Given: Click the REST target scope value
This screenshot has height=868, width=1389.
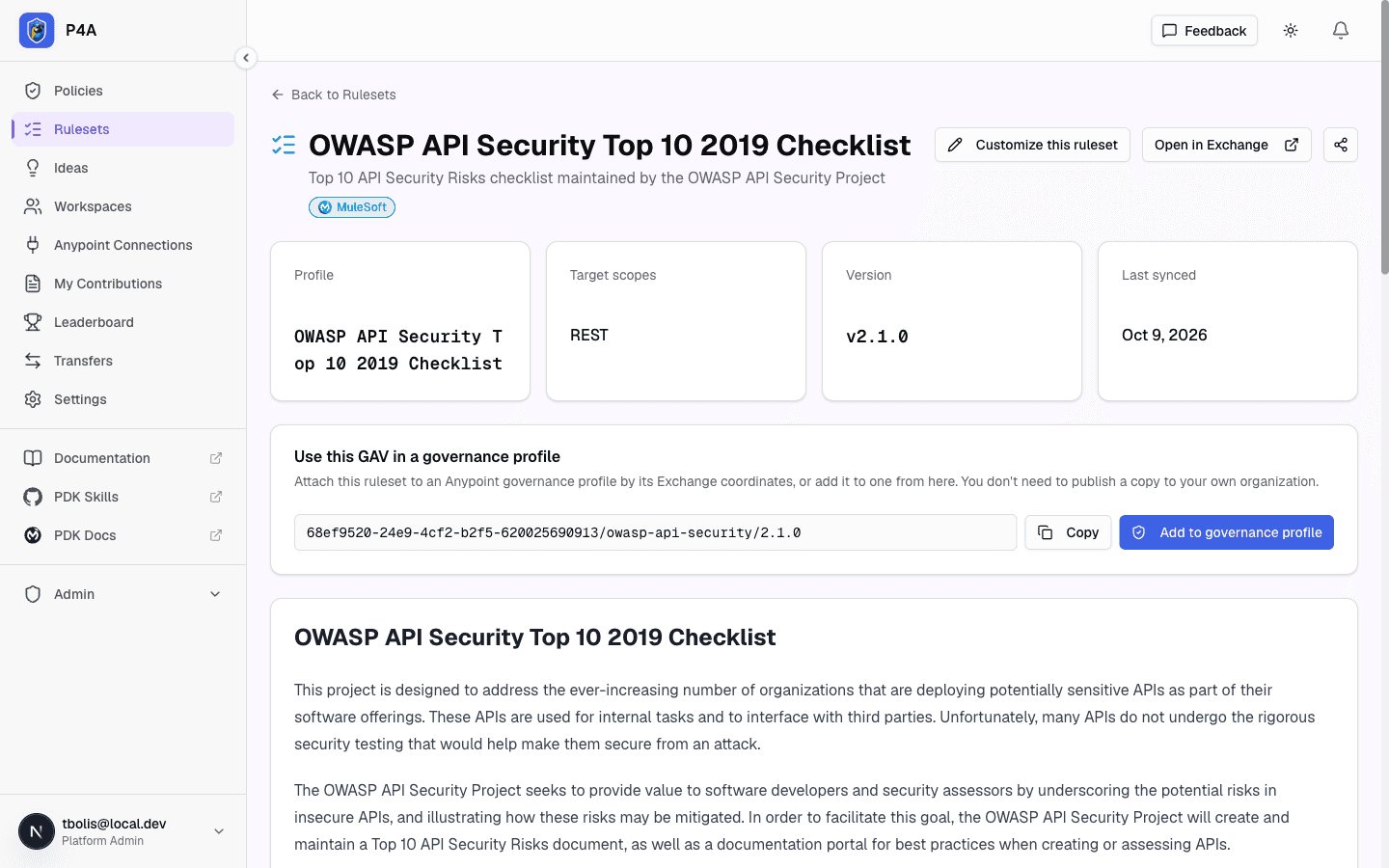Looking at the screenshot, I should [x=589, y=335].
